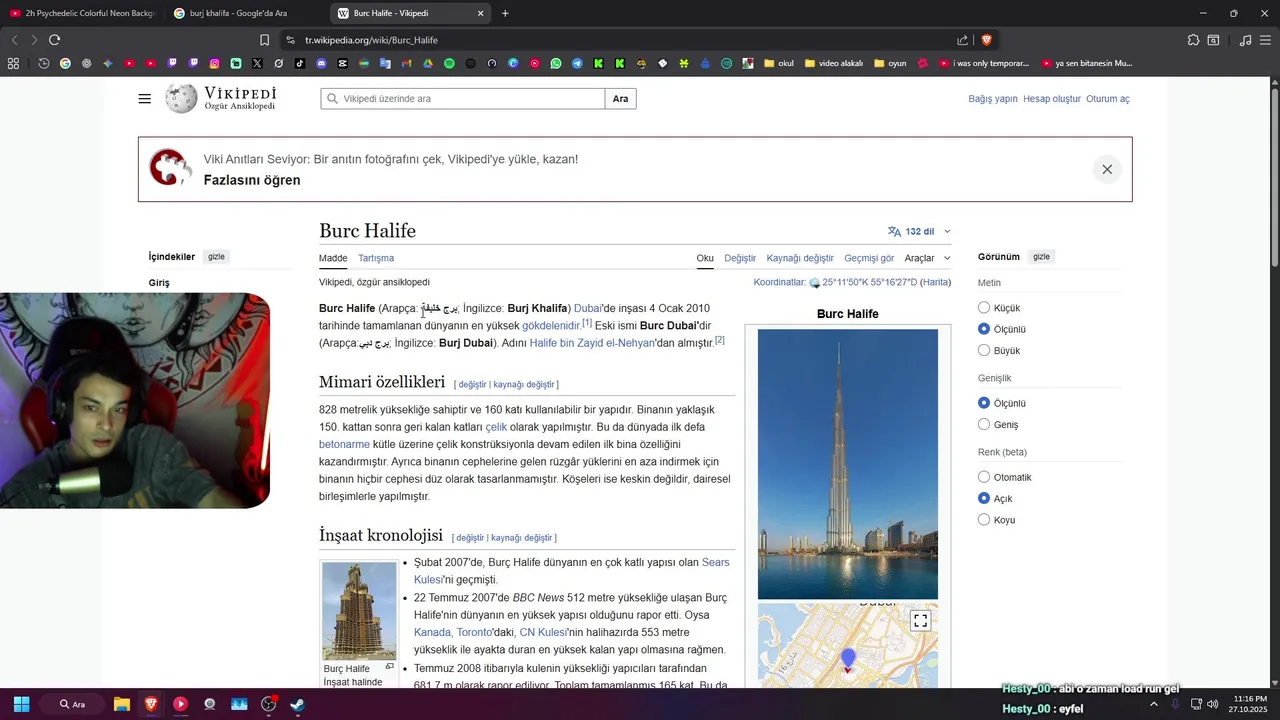Click the Oturum aç login link
1280x720 pixels.
coord(1108,99)
